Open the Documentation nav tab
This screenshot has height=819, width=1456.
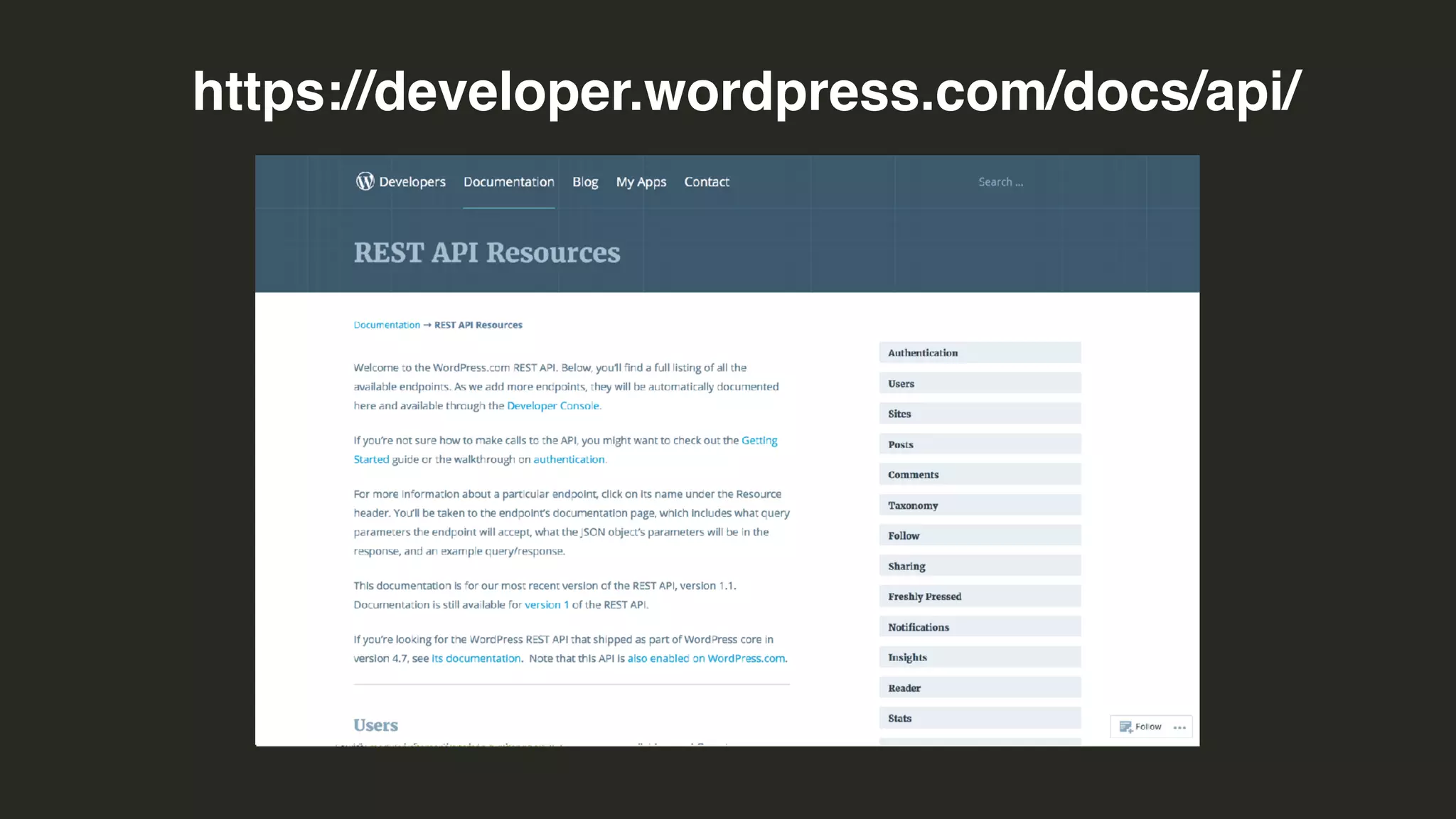click(508, 182)
